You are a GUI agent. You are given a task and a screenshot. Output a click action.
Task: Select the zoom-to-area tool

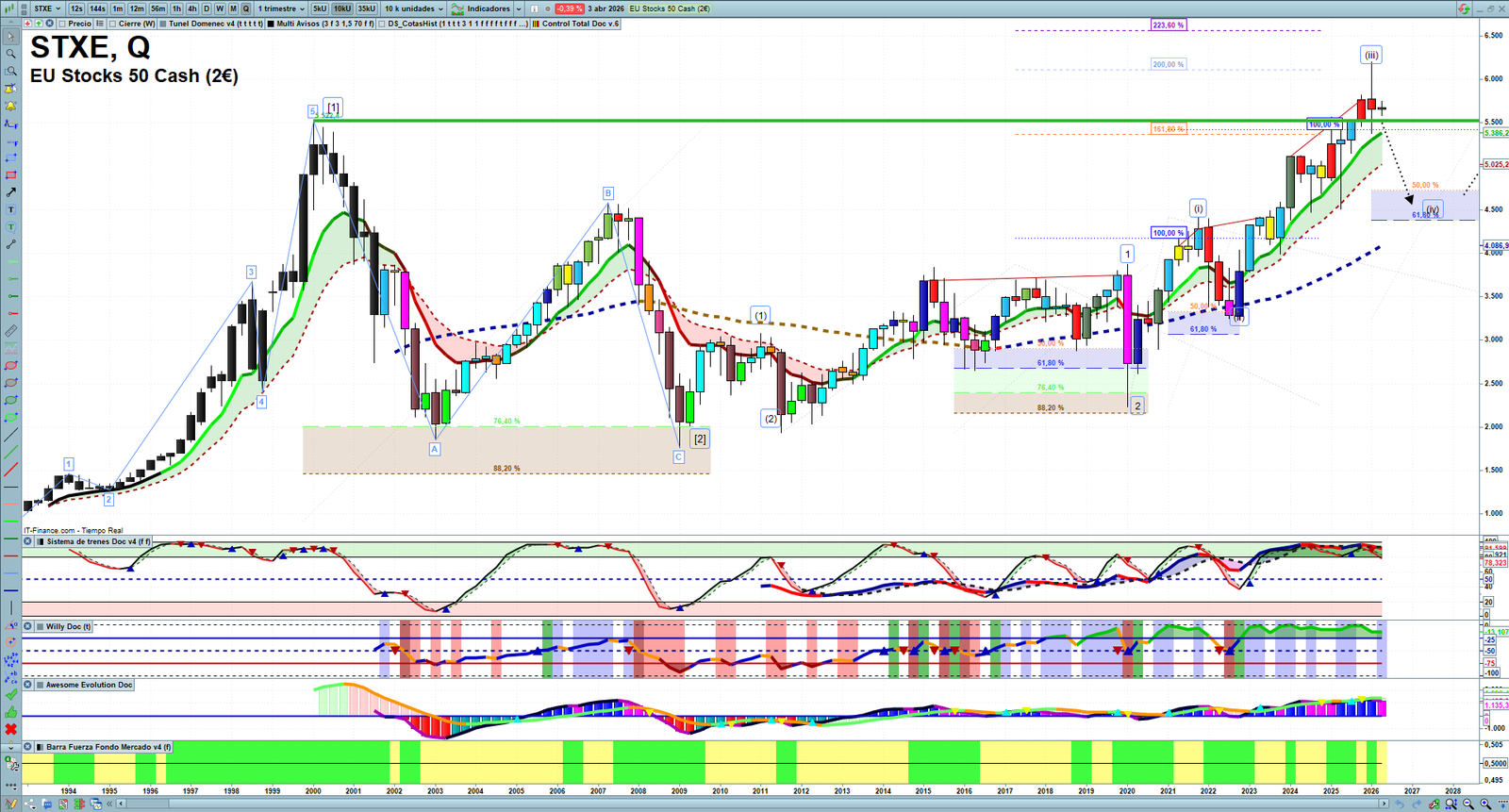point(11,71)
